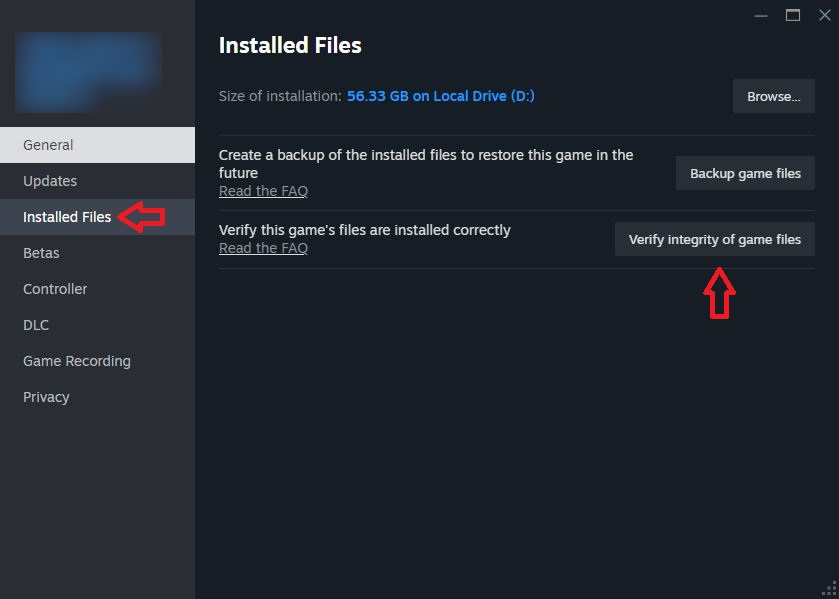Close the properties window

click(x=823, y=15)
